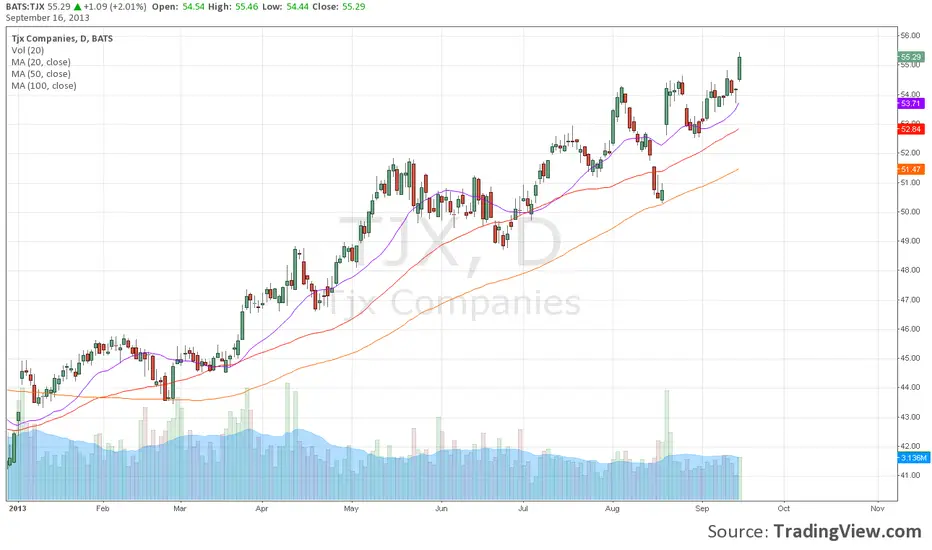Click the red 52.84 MA price tag
932x550 pixels.
911,129
